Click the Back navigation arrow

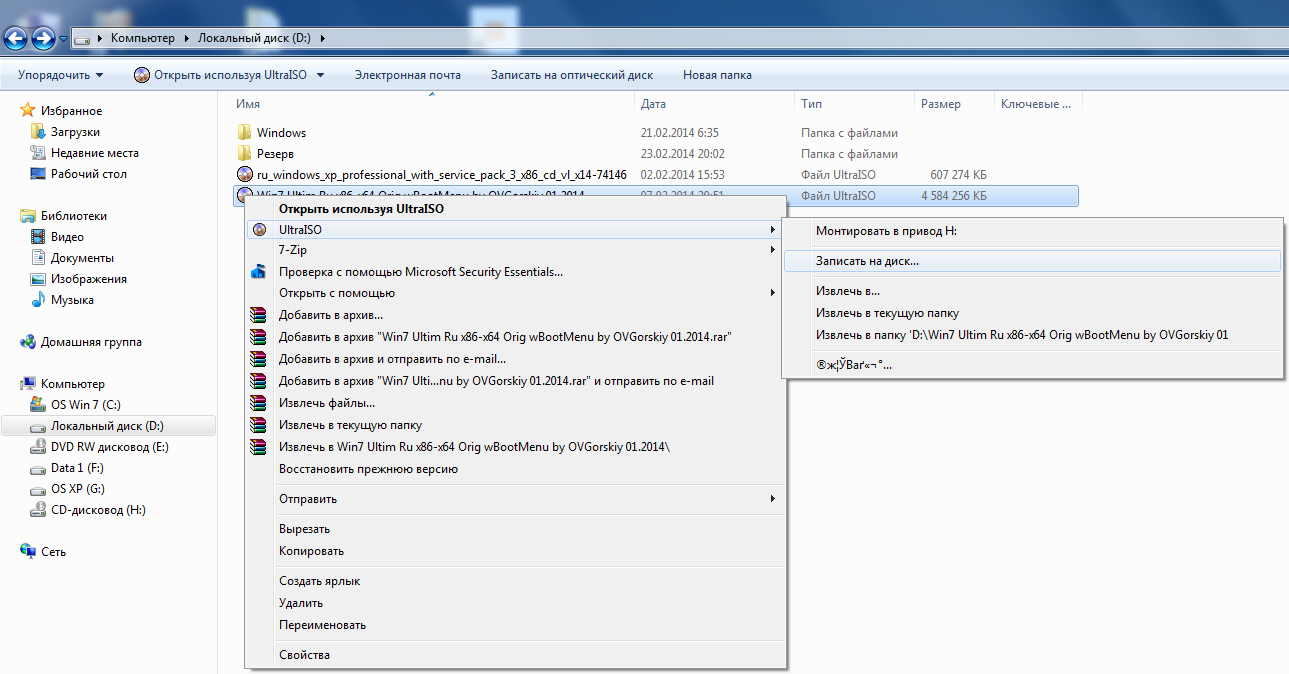tap(16, 38)
